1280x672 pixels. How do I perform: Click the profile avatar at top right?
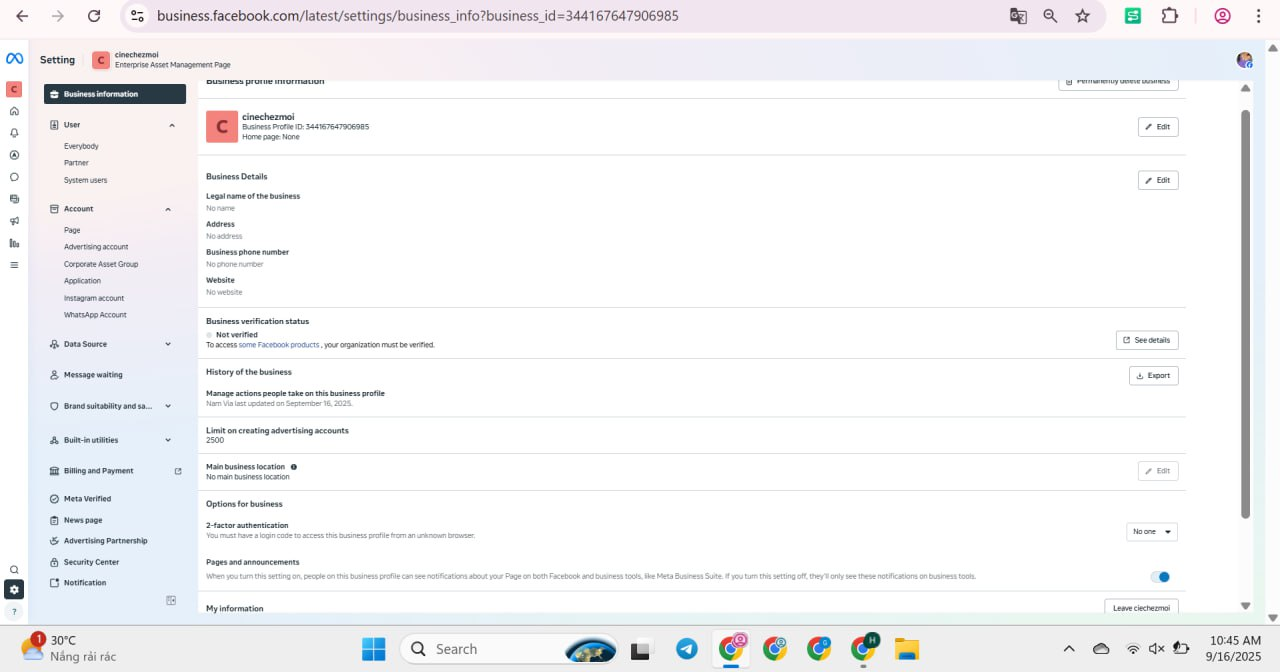[x=1244, y=60]
